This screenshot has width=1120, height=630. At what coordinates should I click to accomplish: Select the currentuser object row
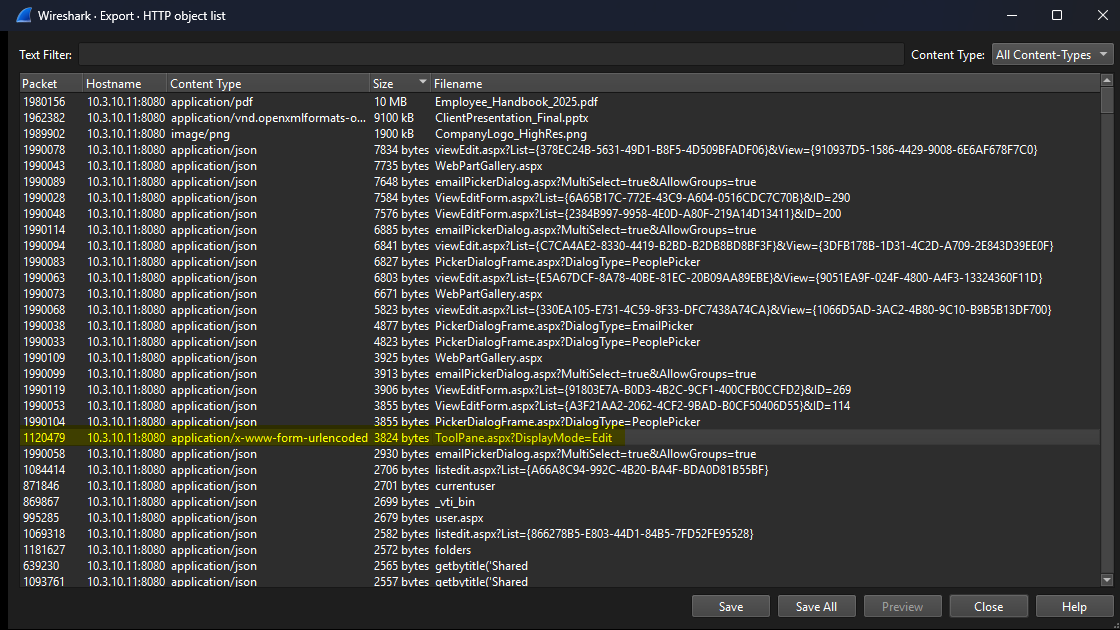click(x=464, y=486)
